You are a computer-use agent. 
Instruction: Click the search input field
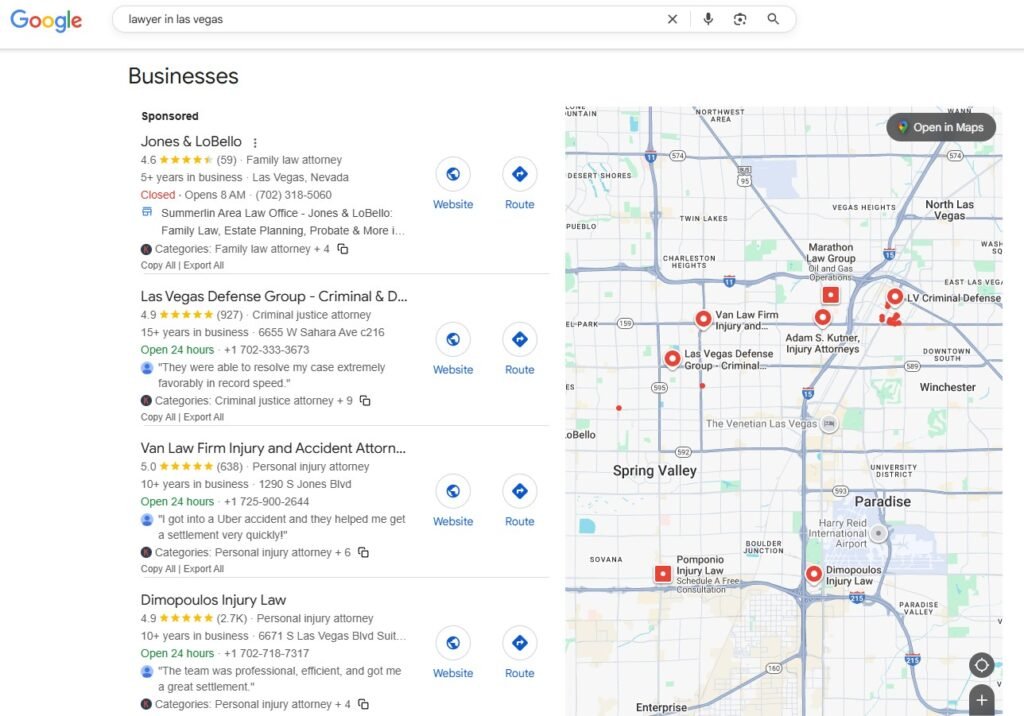click(x=390, y=19)
